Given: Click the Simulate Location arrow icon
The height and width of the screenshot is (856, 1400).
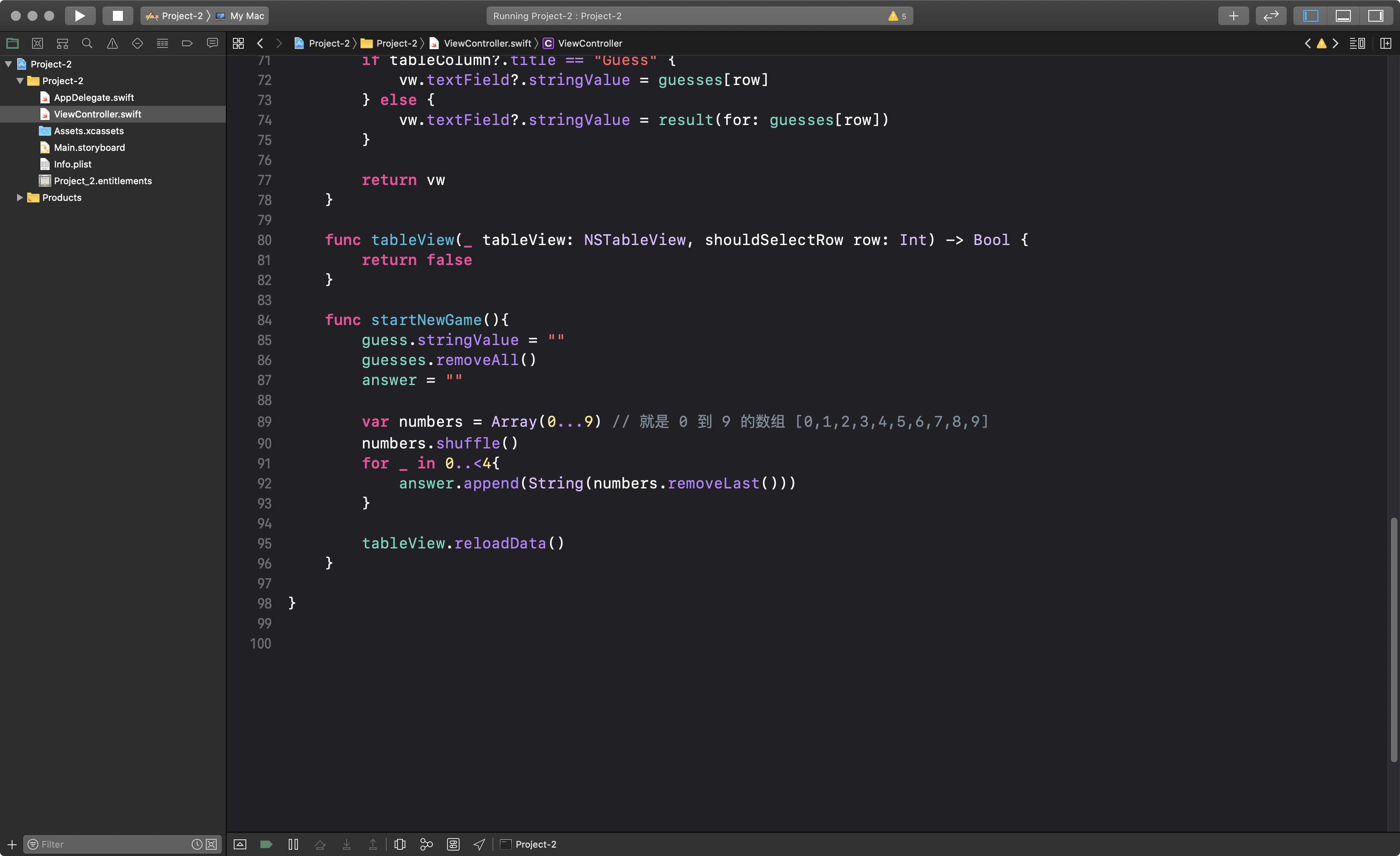Looking at the screenshot, I should coord(479,844).
